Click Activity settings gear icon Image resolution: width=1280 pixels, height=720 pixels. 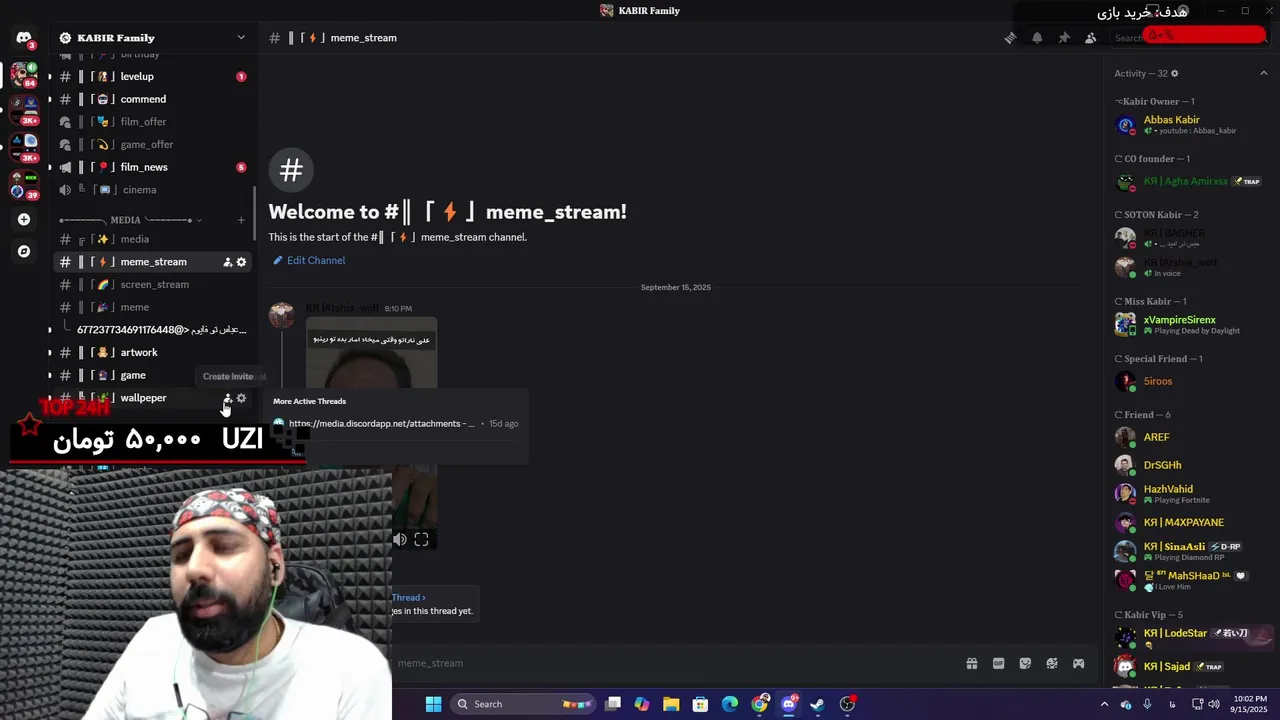click(1174, 73)
